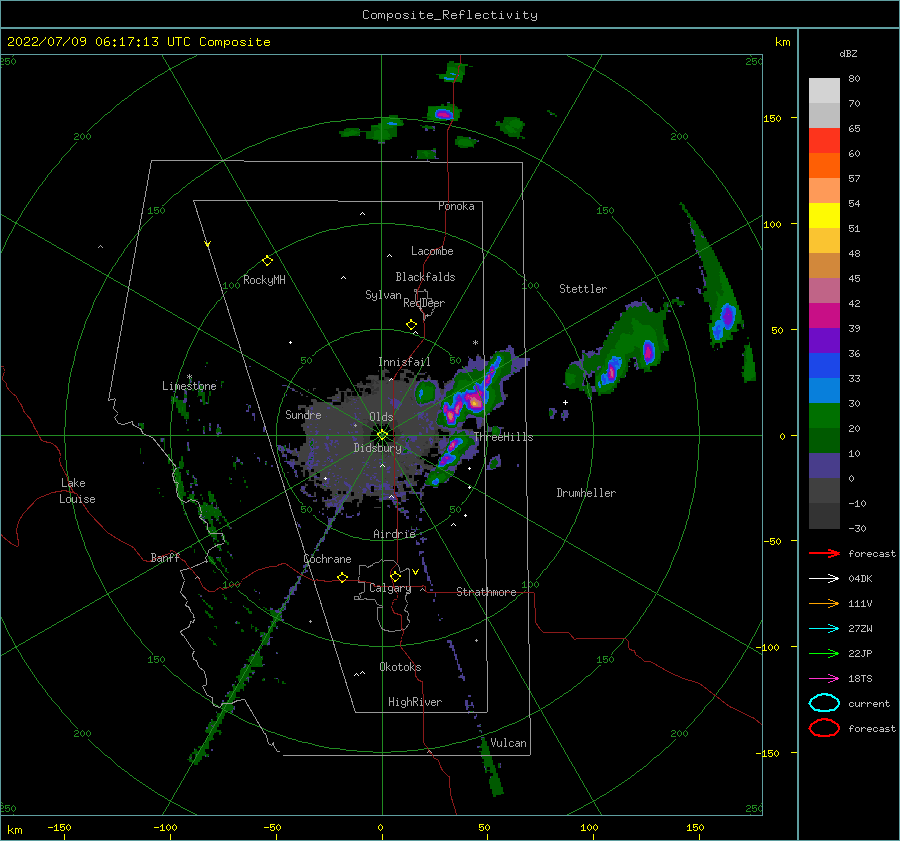The height and width of the screenshot is (841, 900).
Task: Click the Stettler town label
Action: tap(583, 289)
